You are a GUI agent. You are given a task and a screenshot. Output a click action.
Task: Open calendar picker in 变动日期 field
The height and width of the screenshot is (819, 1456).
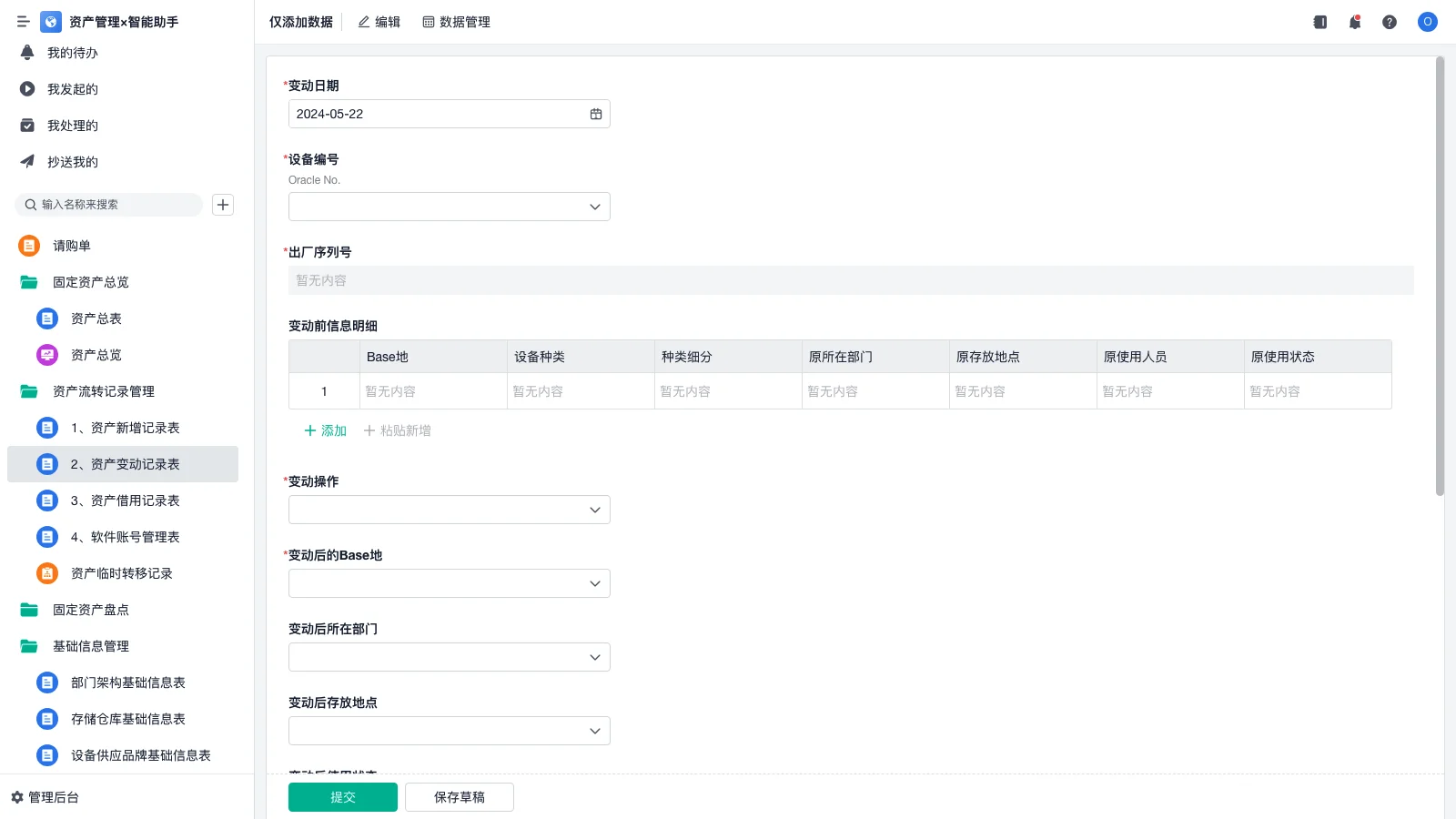[x=596, y=114]
